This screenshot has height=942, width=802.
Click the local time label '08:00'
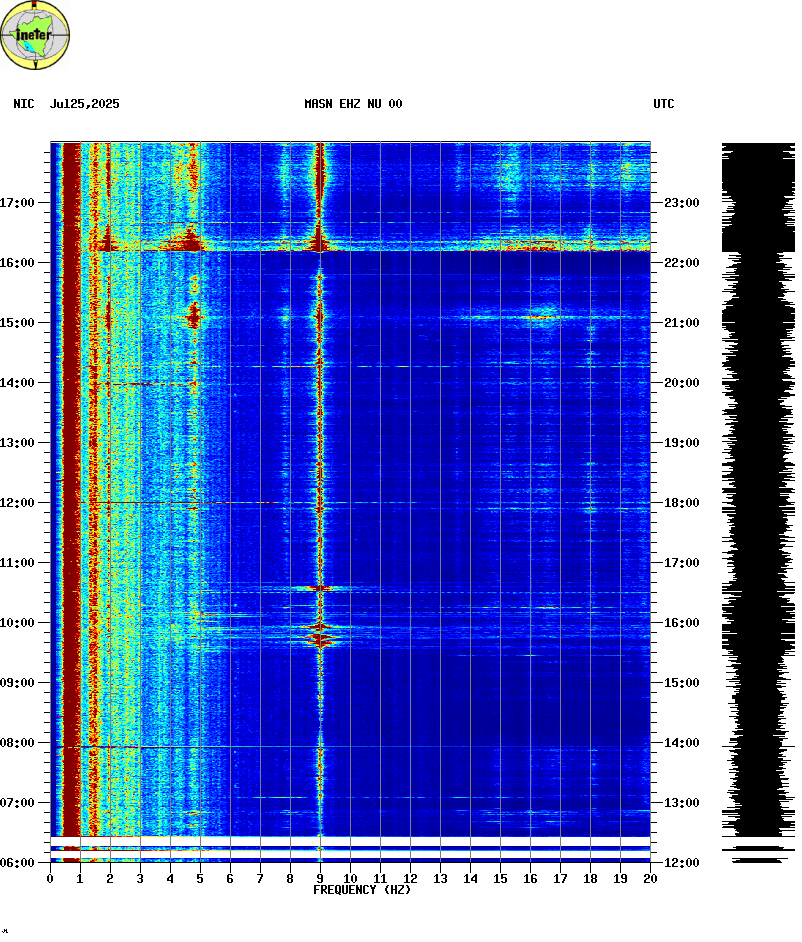coord(17,743)
